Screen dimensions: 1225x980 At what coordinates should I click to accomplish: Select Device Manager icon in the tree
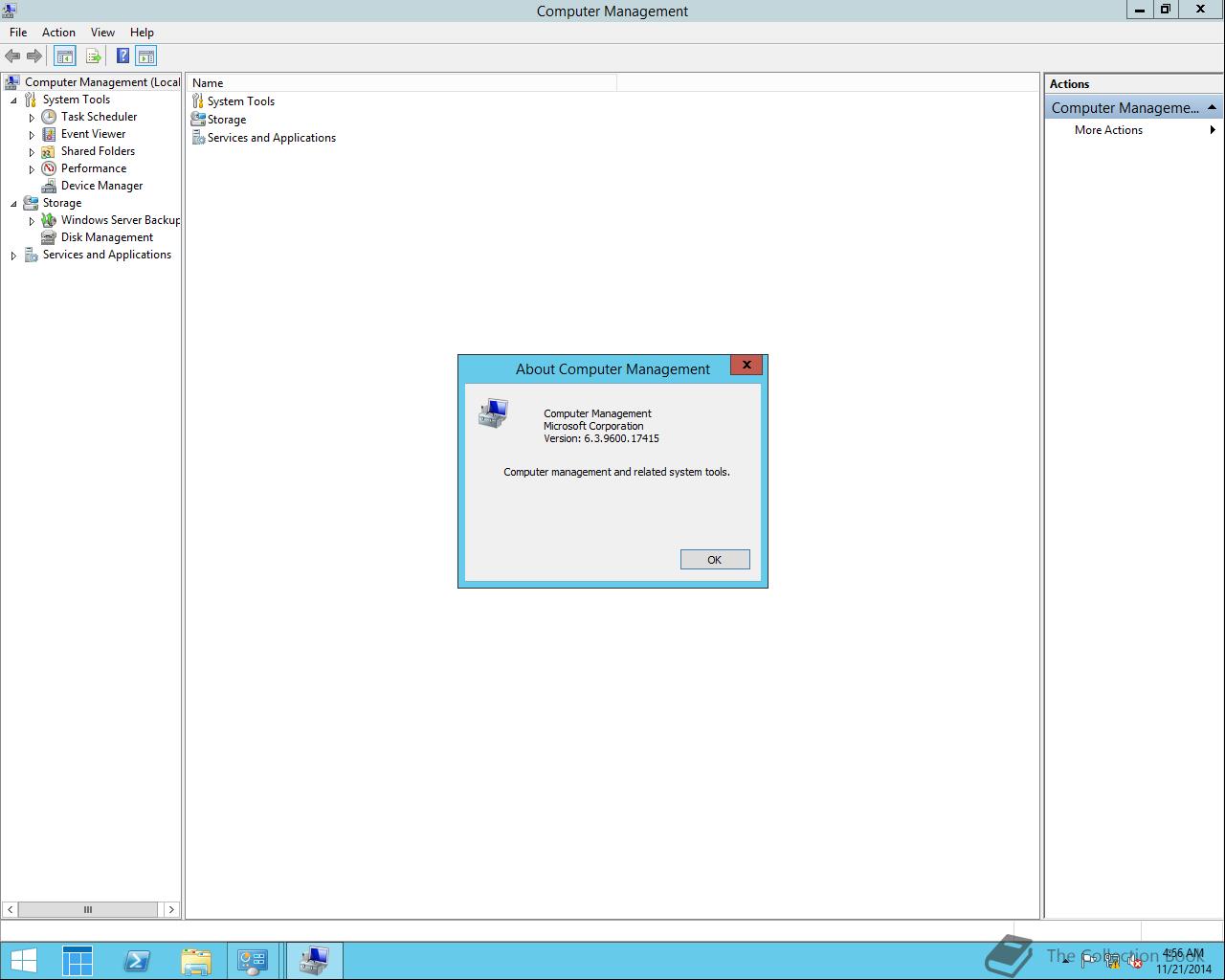[x=49, y=186]
